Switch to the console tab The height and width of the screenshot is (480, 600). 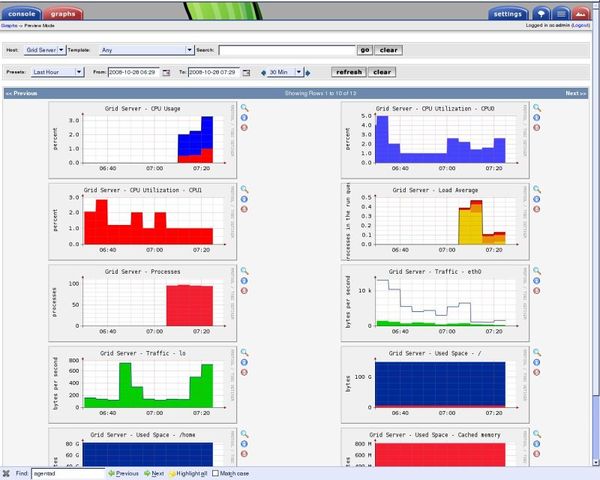22,15
